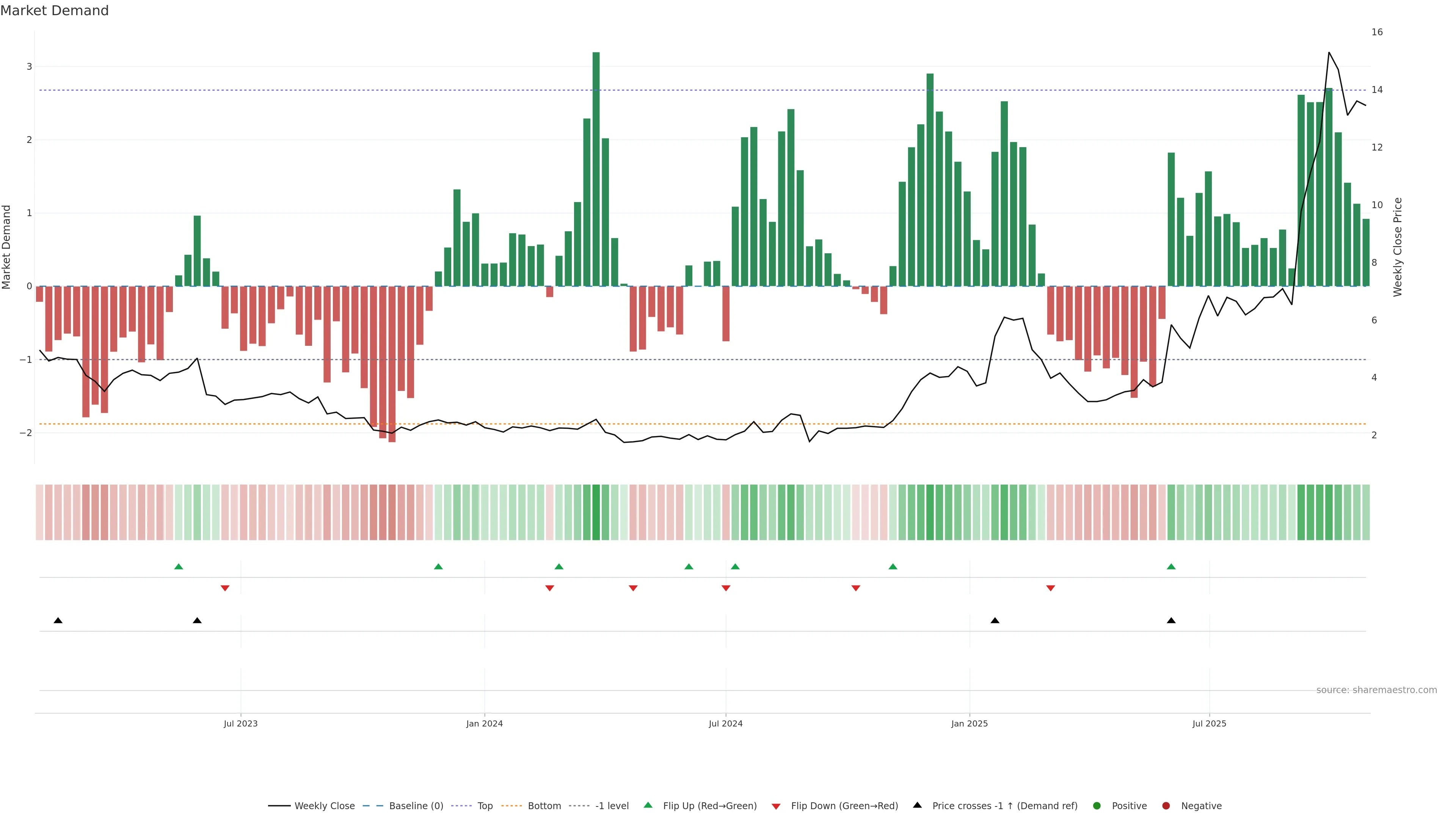
Task: Click the Market Demand chart title
Action: pyautogui.click(x=54, y=11)
